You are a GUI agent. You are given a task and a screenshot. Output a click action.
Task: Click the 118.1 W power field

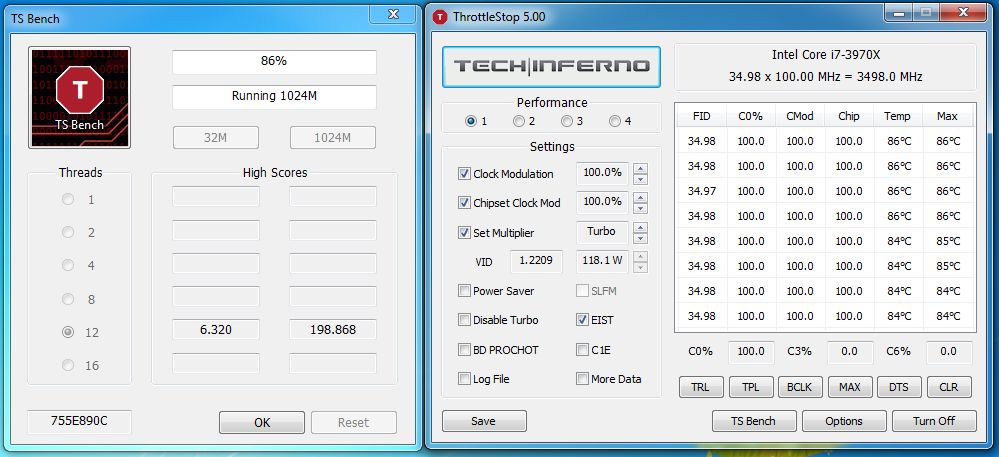coord(602,261)
